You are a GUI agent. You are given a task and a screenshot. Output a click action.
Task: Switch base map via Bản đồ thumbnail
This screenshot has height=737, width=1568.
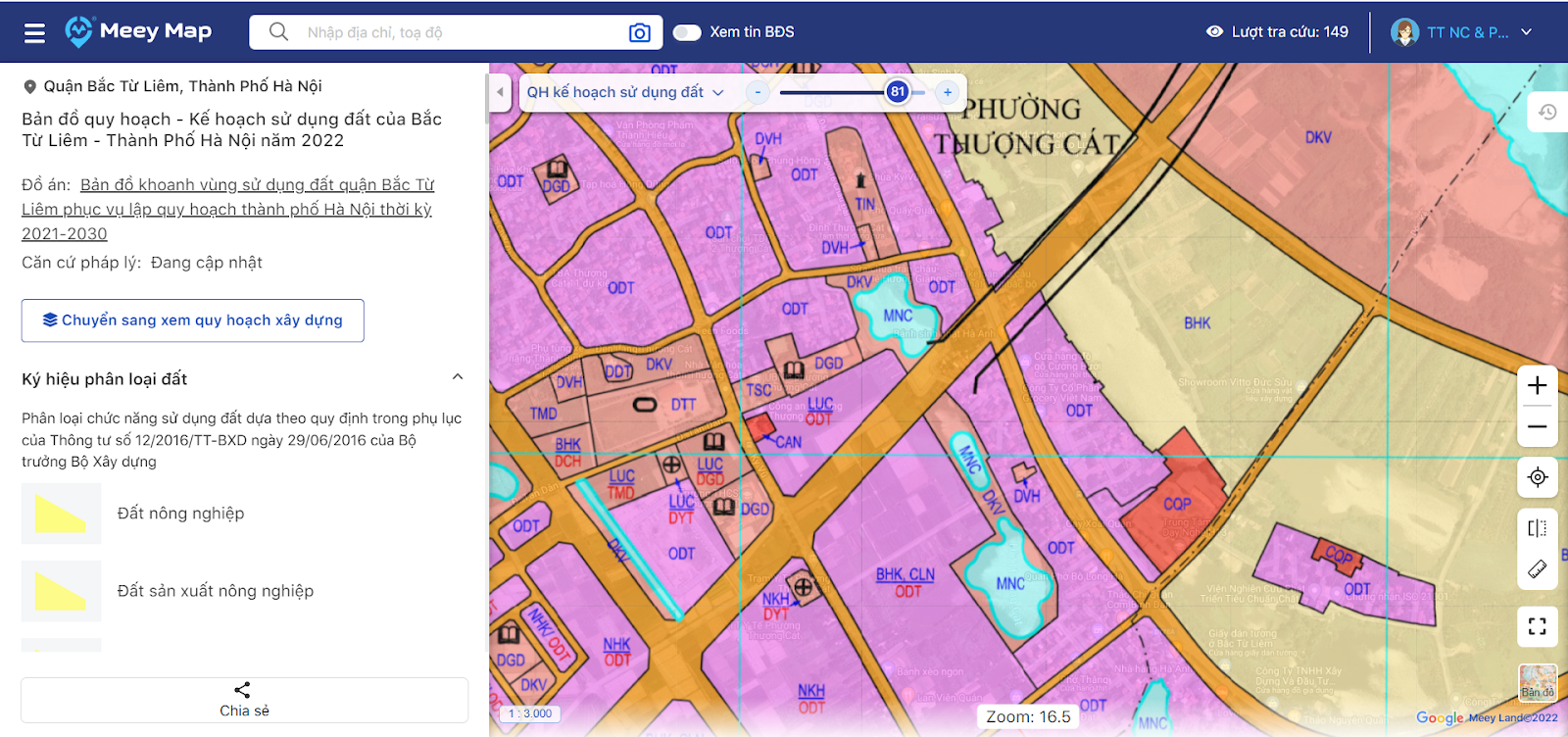(1538, 682)
